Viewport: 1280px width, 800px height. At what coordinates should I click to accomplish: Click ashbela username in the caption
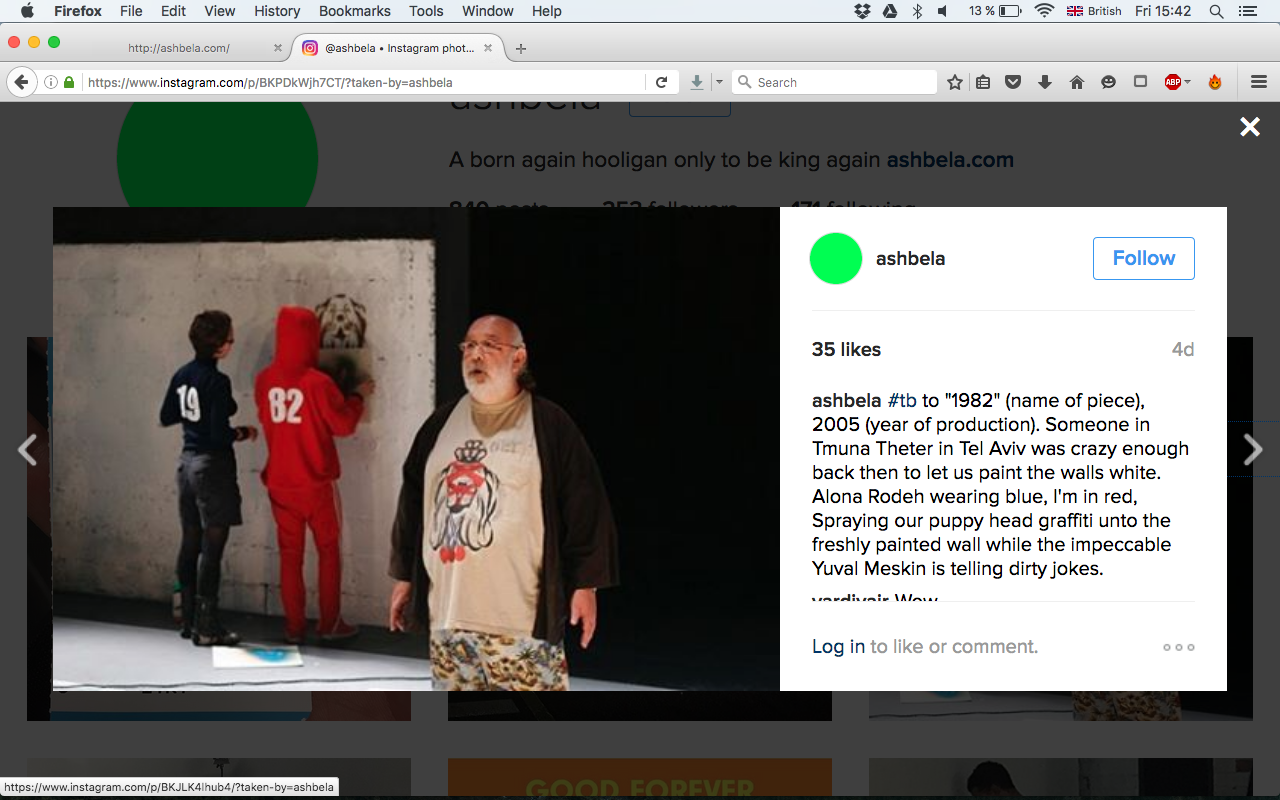coord(847,401)
